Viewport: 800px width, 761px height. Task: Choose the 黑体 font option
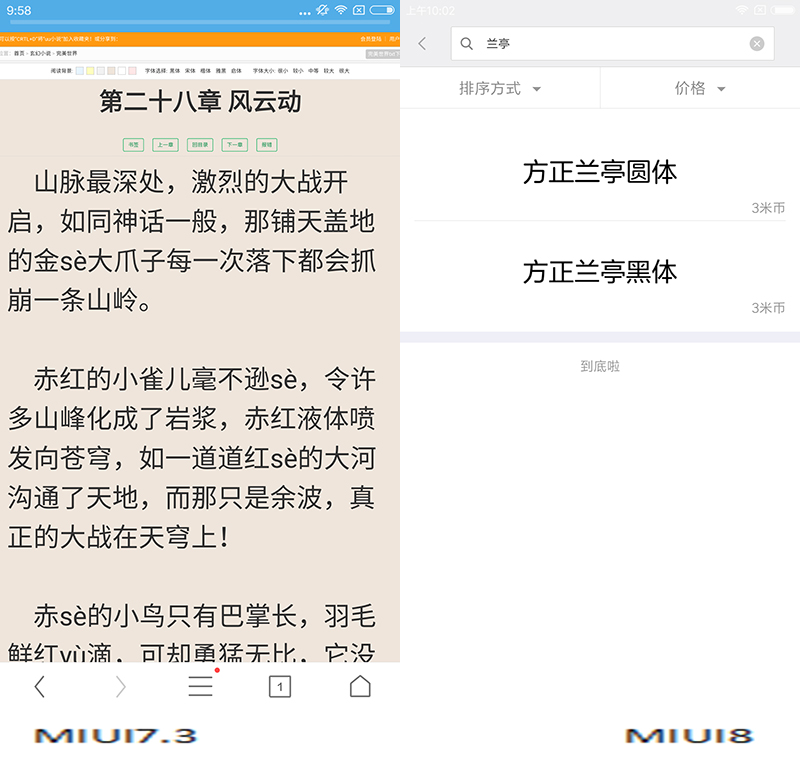pos(174,71)
